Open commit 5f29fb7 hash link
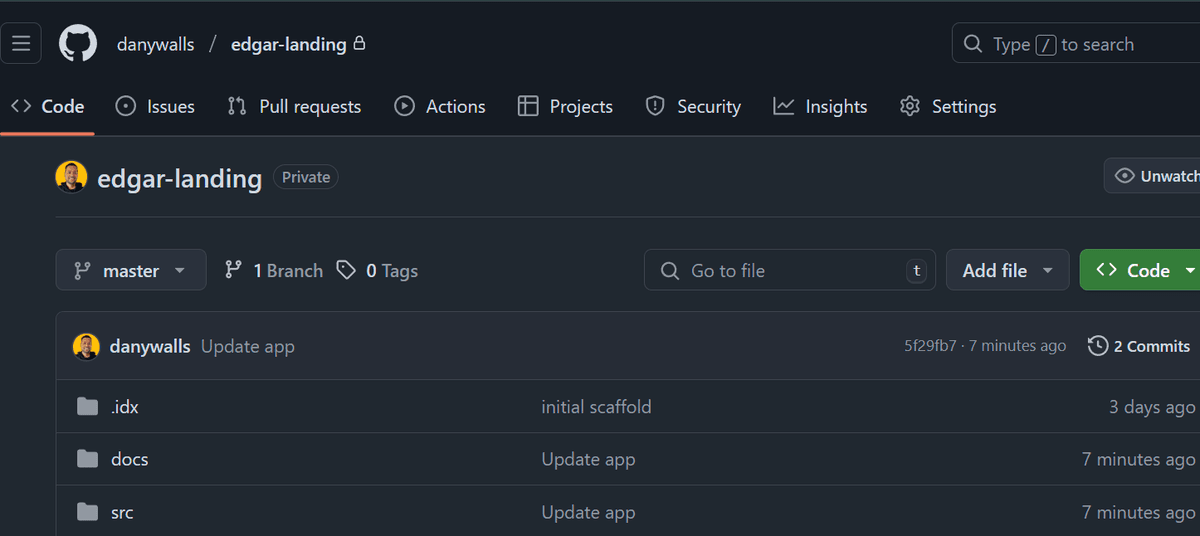 pyautogui.click(x=930, y=346)
